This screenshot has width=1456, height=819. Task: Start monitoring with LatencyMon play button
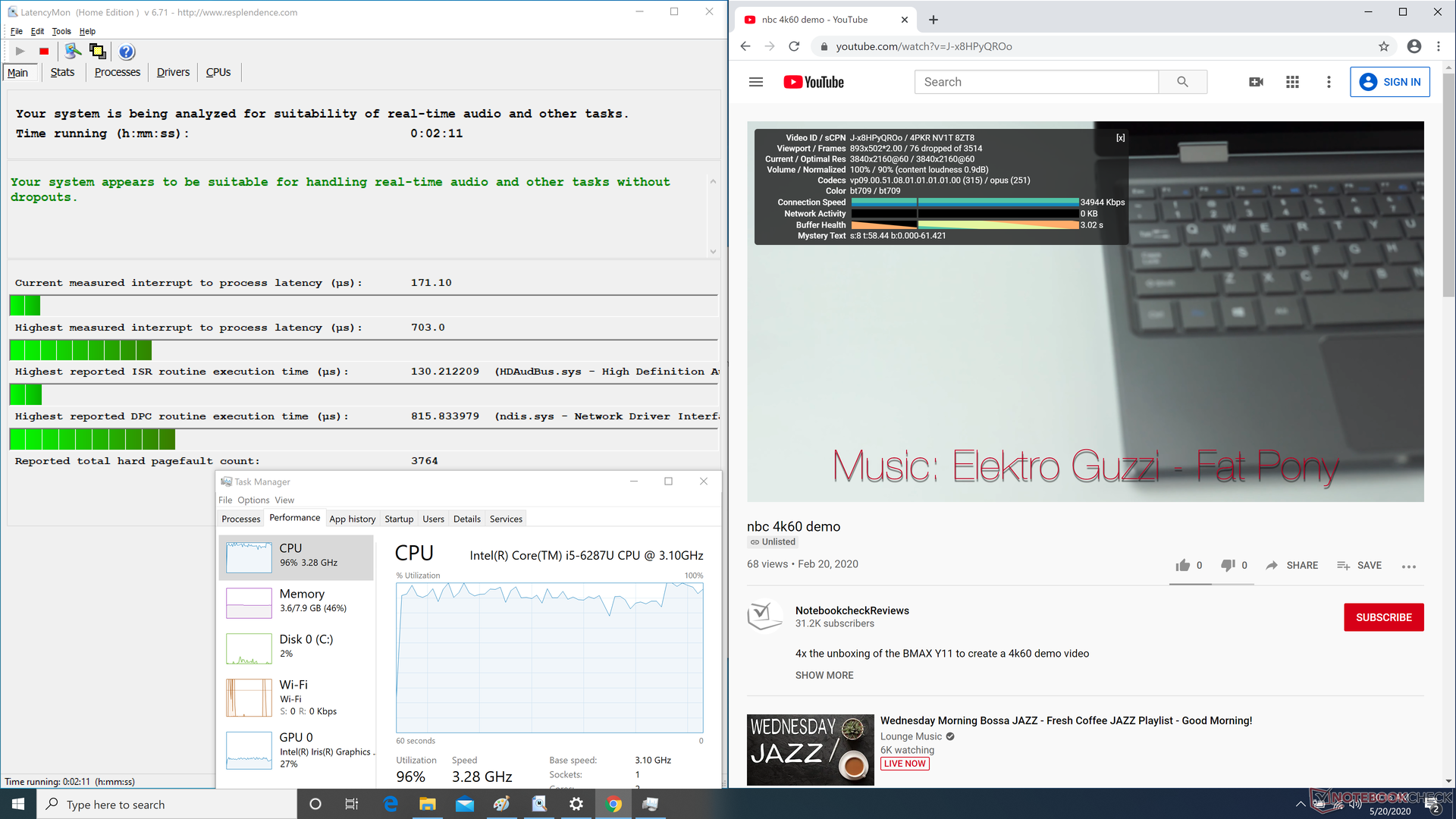(20, 52)
